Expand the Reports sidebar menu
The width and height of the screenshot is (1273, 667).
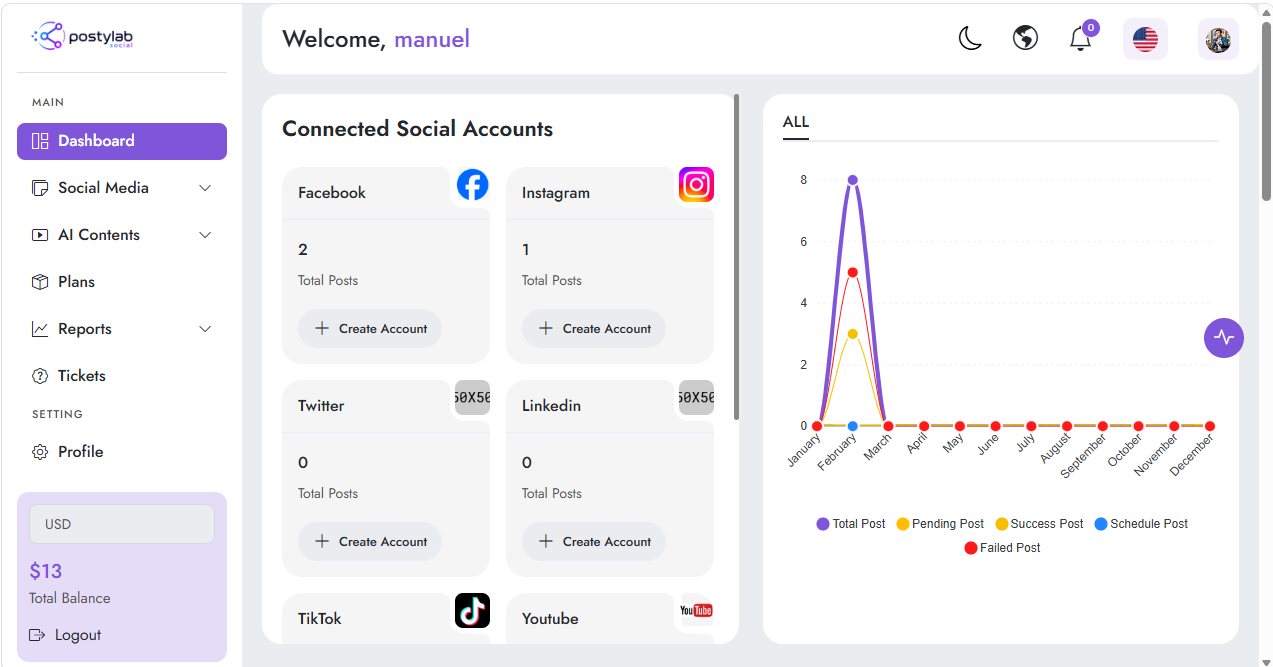click(x=122, y=329)
